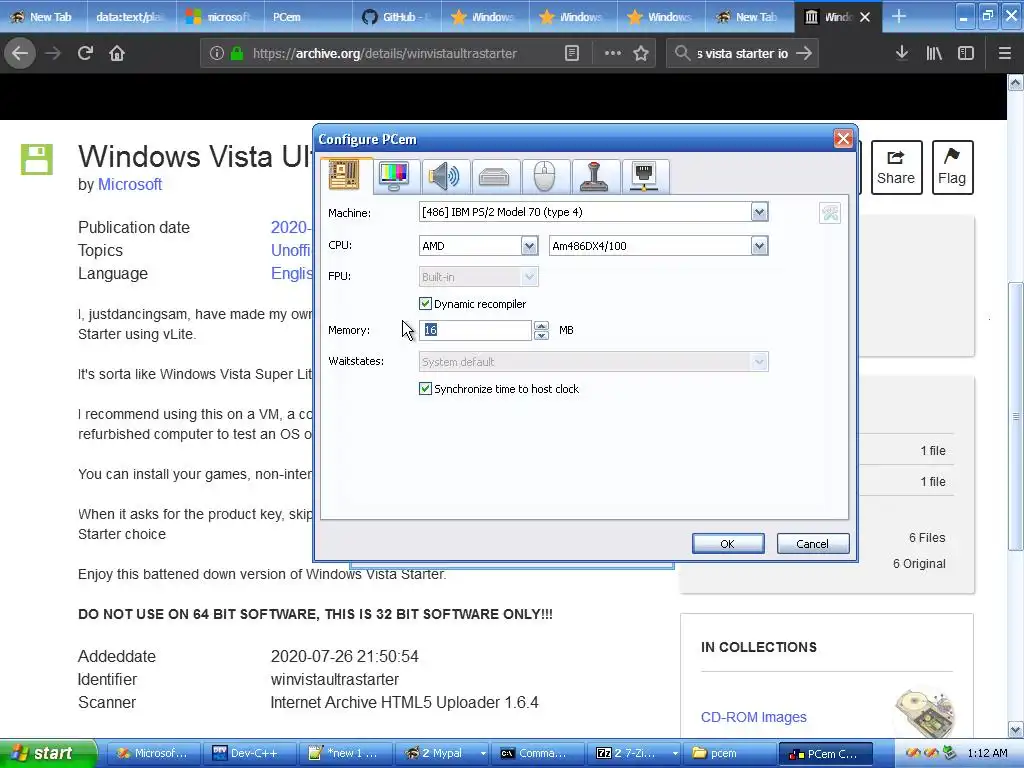Switch to Dev-C++ in the taskbar

click(x=249, y=753)
